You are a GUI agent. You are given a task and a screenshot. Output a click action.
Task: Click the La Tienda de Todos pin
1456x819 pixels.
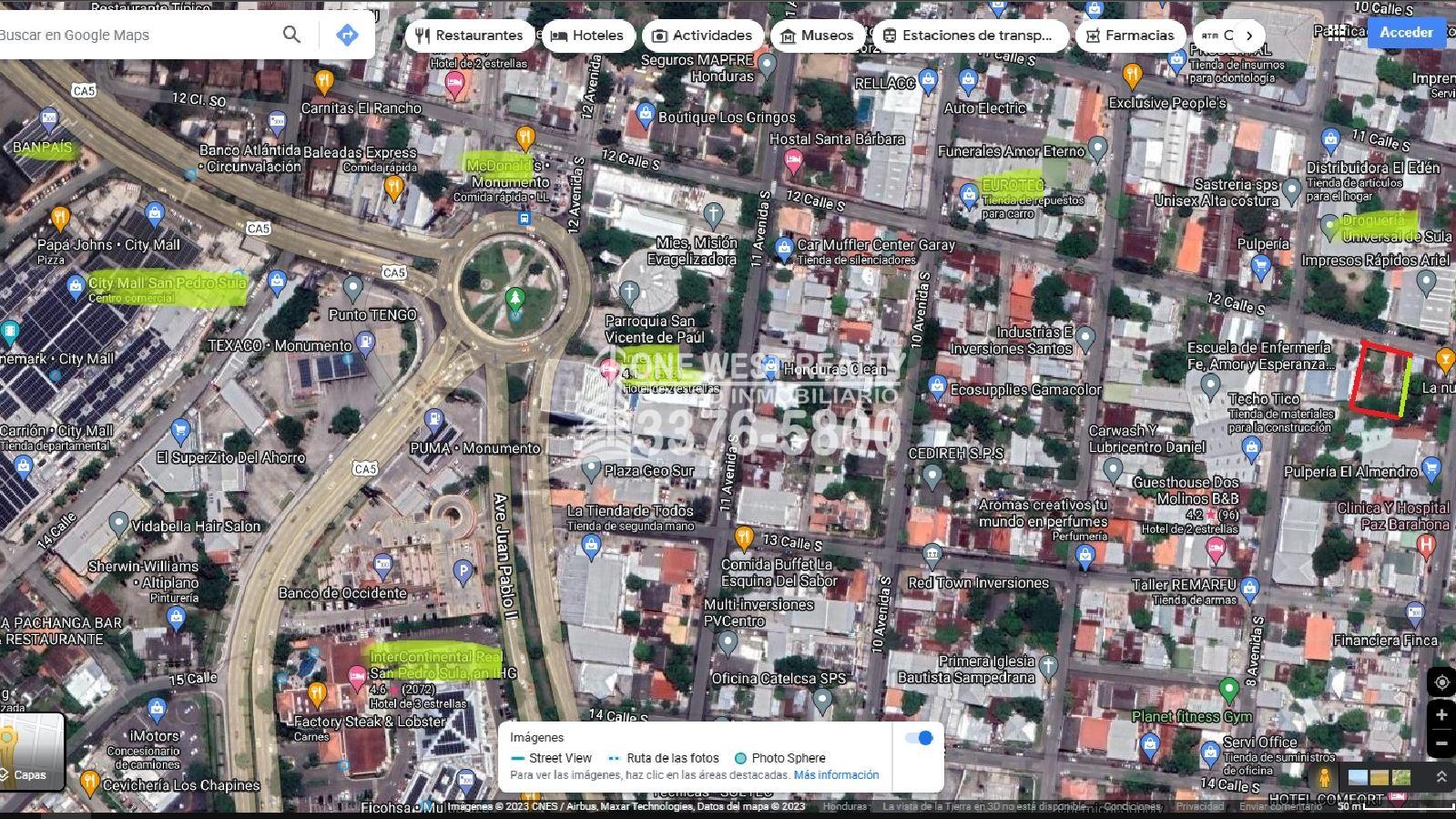pos(591,547)
